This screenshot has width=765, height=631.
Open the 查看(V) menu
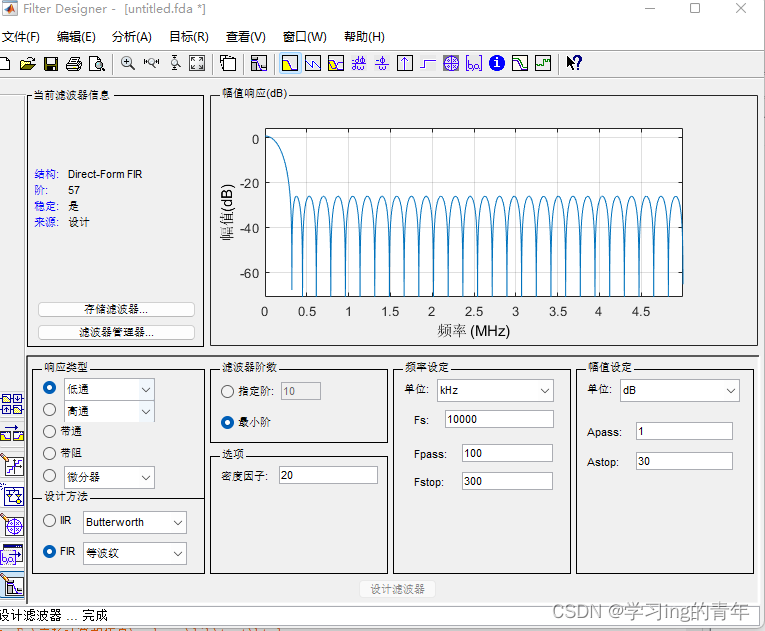pos(246,37)
